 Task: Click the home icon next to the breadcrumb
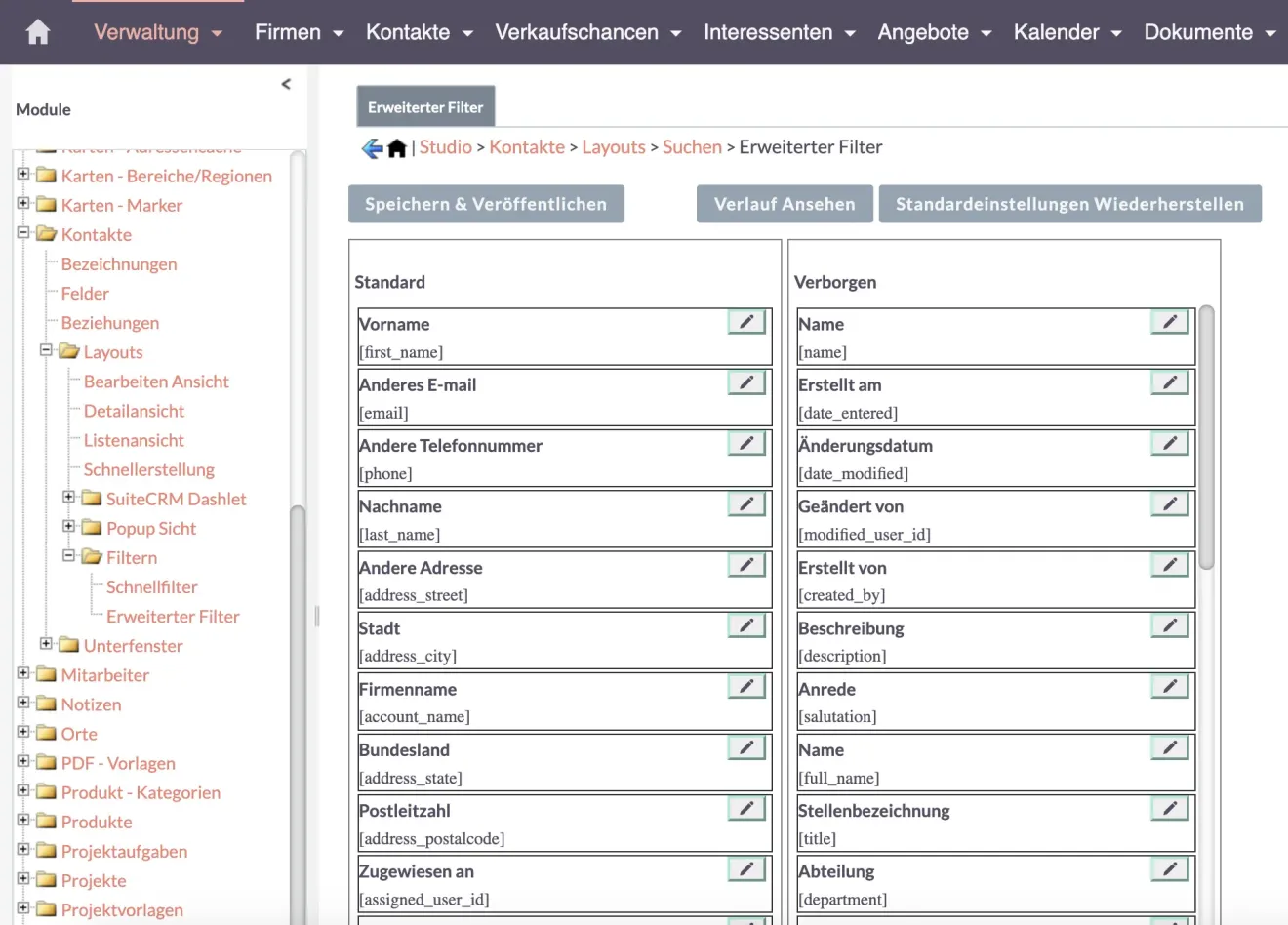coord(396,147)
